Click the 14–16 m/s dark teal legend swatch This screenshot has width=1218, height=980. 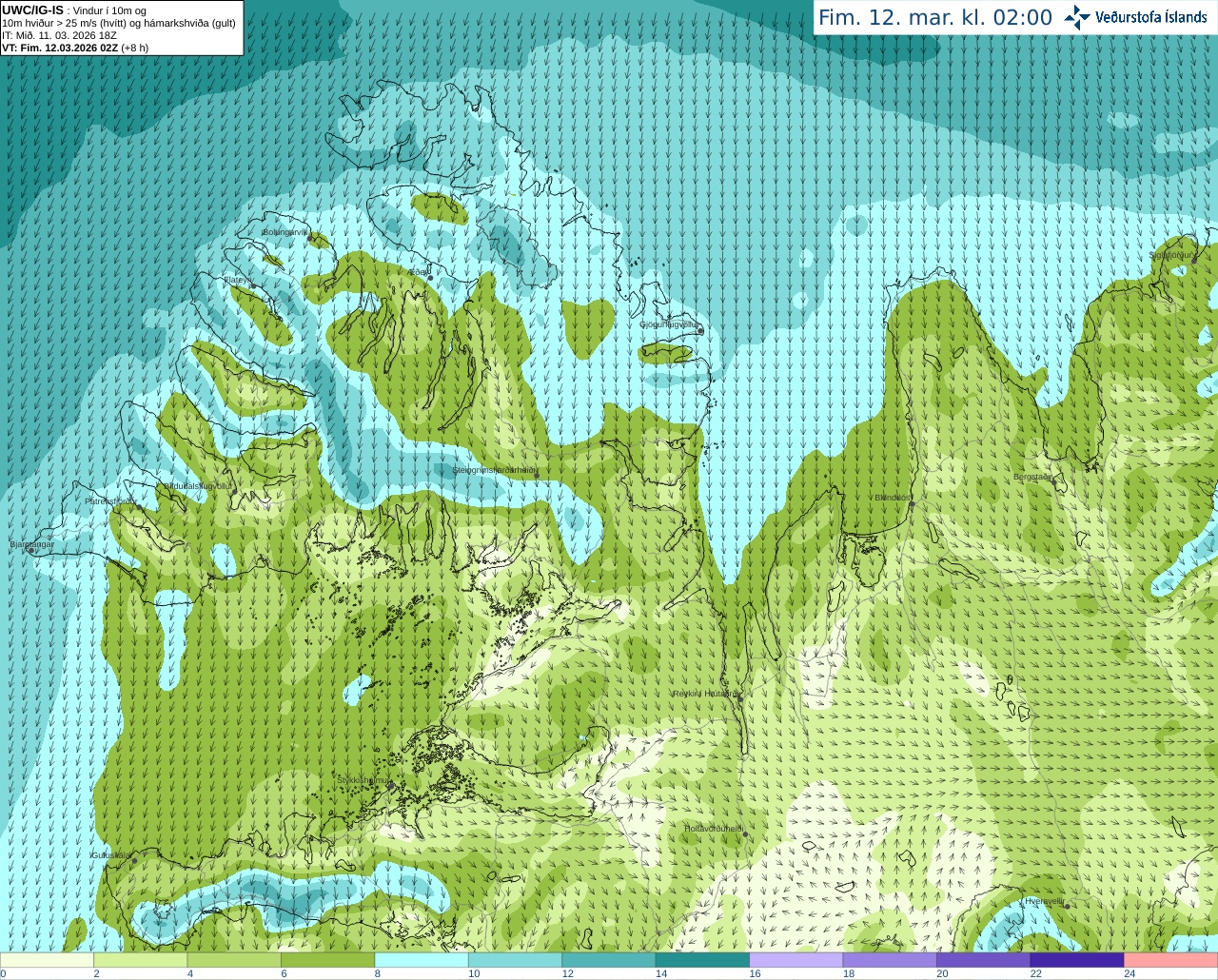(x=702, y=959)
